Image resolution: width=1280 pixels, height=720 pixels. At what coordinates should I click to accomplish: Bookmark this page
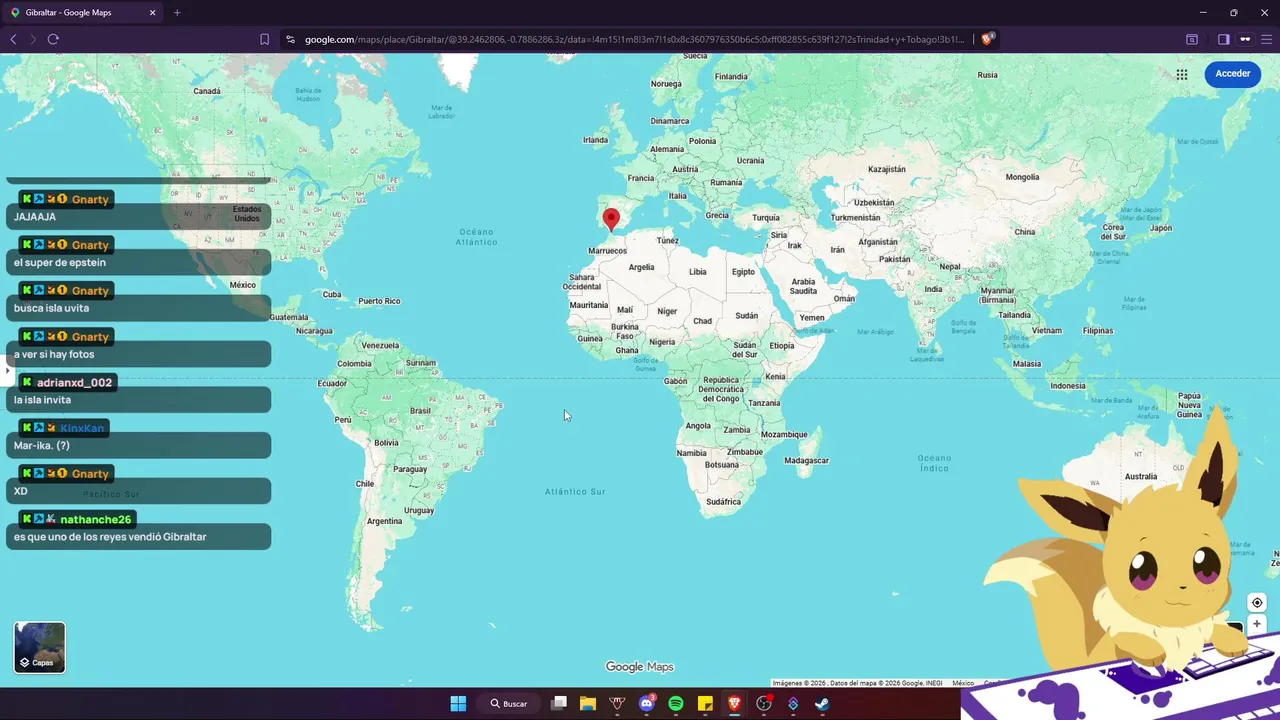(x=264, y=39)
